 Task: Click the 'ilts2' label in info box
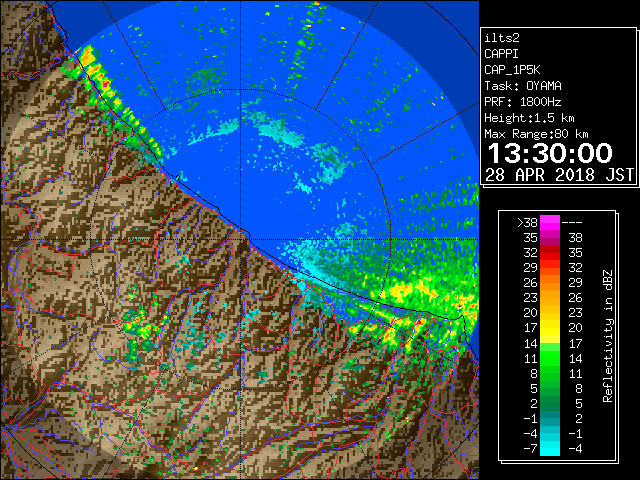click(x=502, y=38)
